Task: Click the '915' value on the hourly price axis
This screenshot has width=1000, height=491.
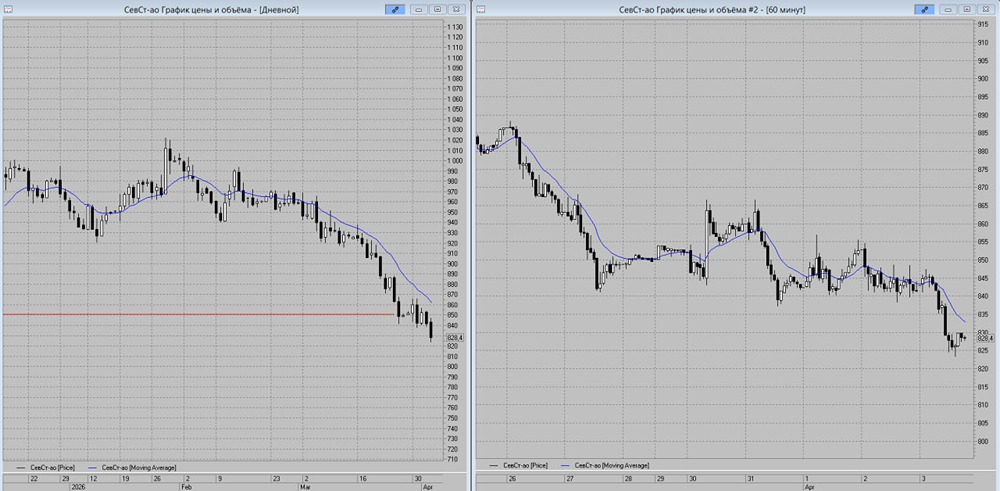Action: (x=983, y=24)
